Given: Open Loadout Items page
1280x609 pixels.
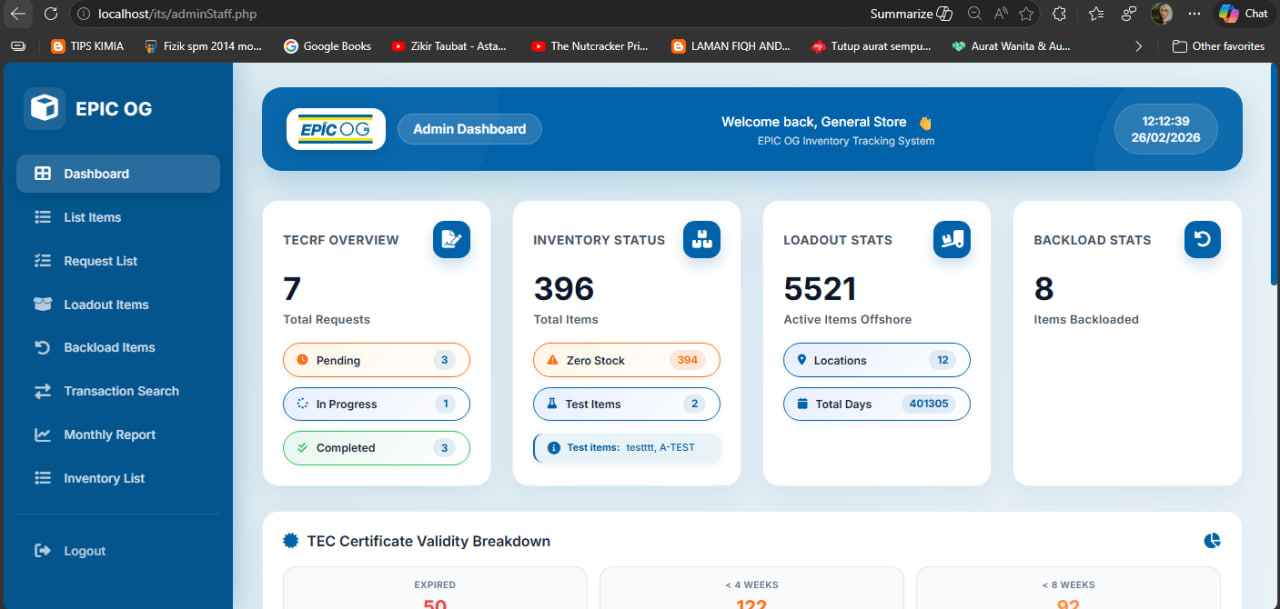Looking at the screenshot, I should click(118, 304).
